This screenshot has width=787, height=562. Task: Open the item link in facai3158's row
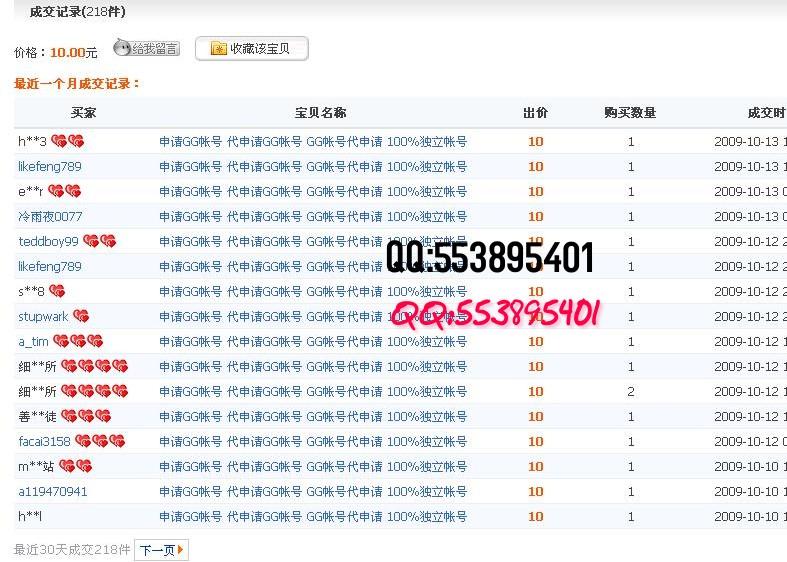313,442
